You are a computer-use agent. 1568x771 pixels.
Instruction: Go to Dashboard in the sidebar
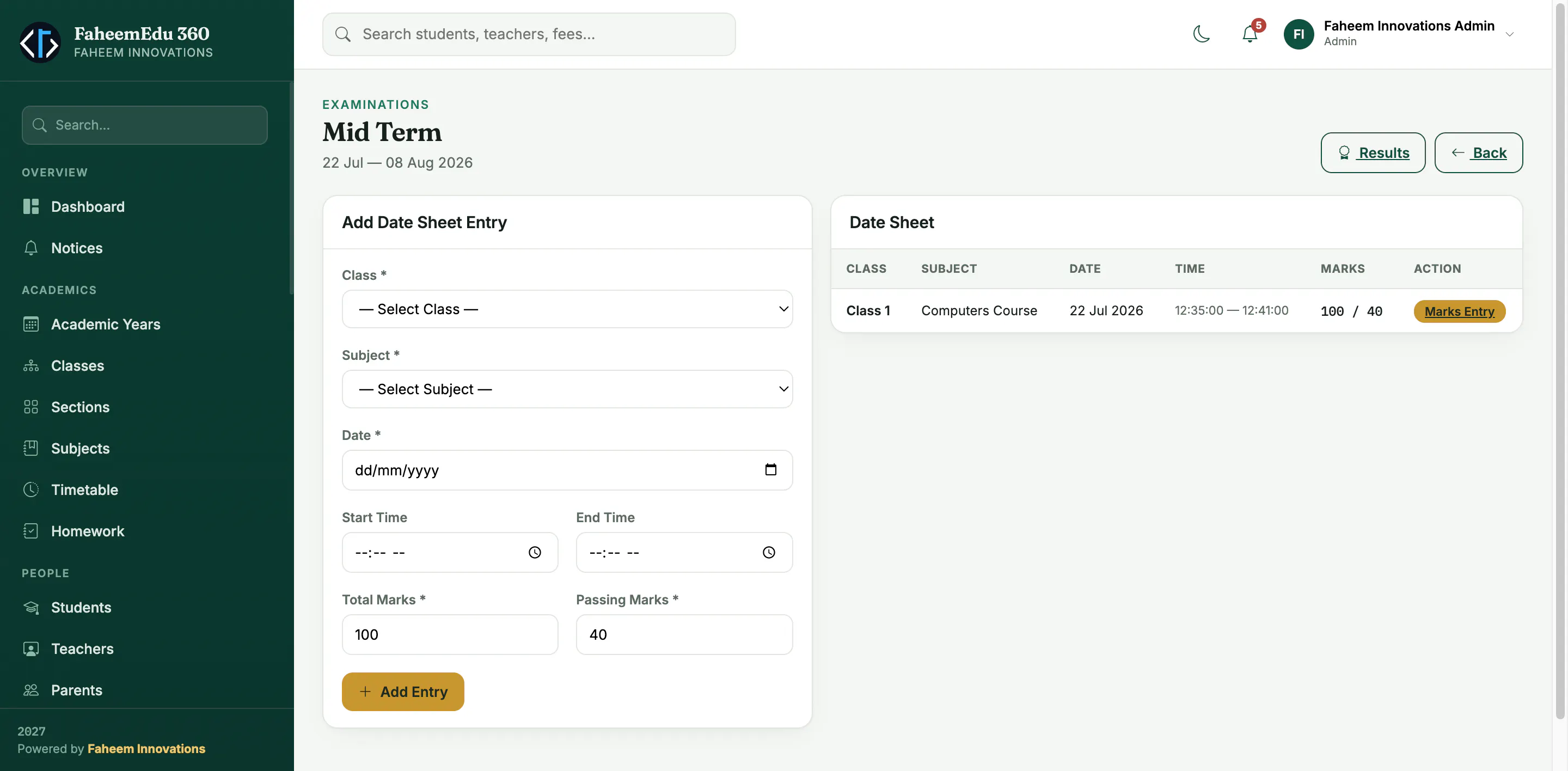(x=88, y=207)
